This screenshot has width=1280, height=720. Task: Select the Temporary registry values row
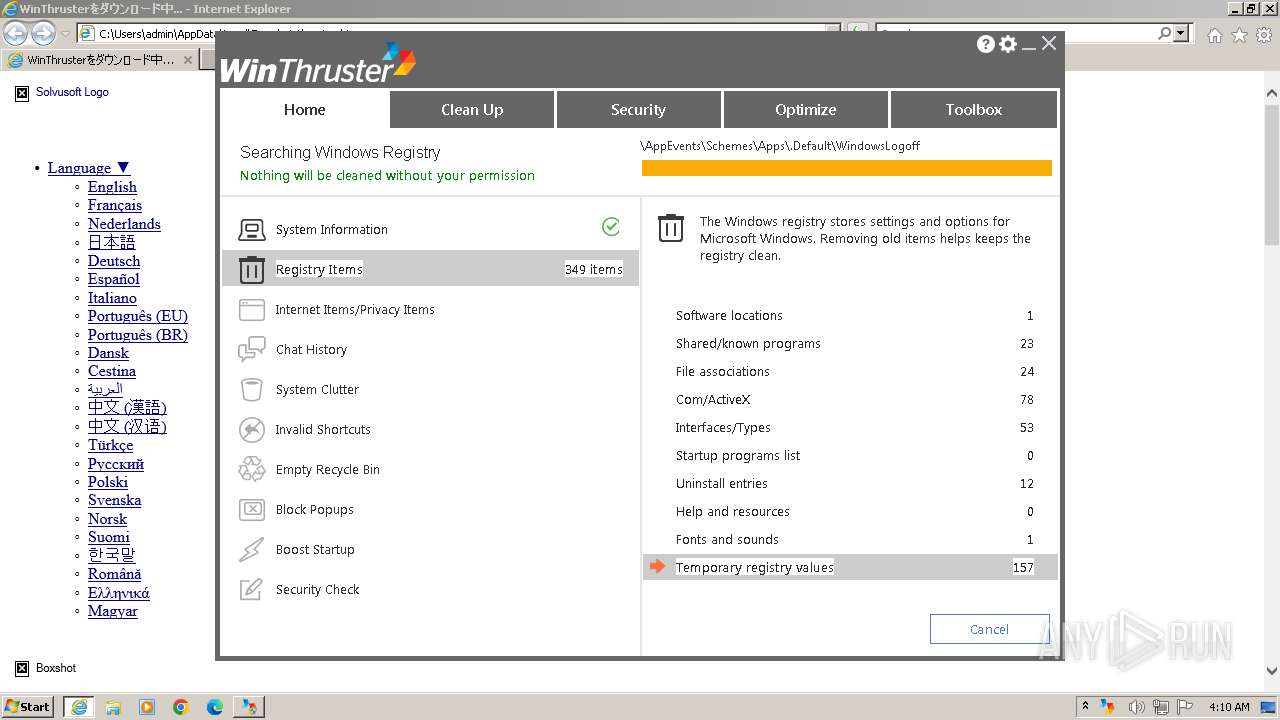coord(850,567)
